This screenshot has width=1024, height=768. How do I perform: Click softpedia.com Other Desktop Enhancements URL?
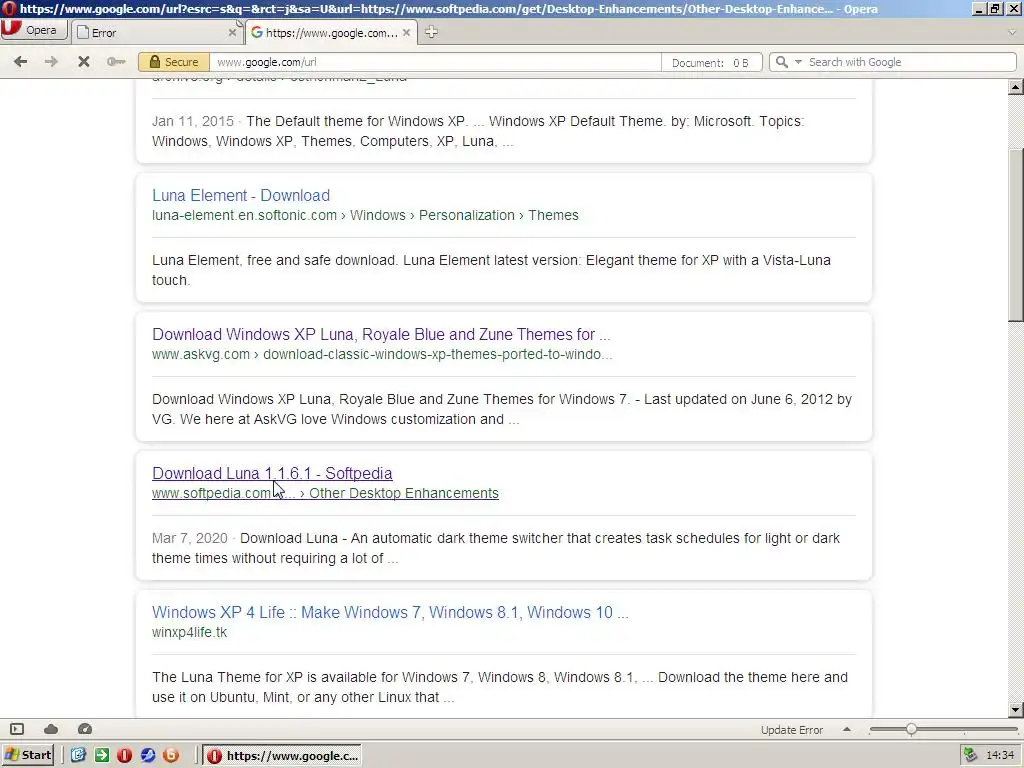(325, 494)
